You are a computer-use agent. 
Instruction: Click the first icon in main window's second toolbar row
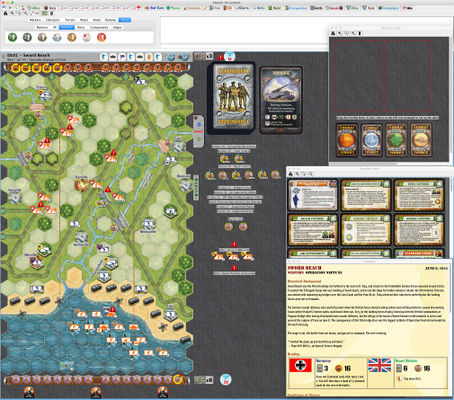5,13
